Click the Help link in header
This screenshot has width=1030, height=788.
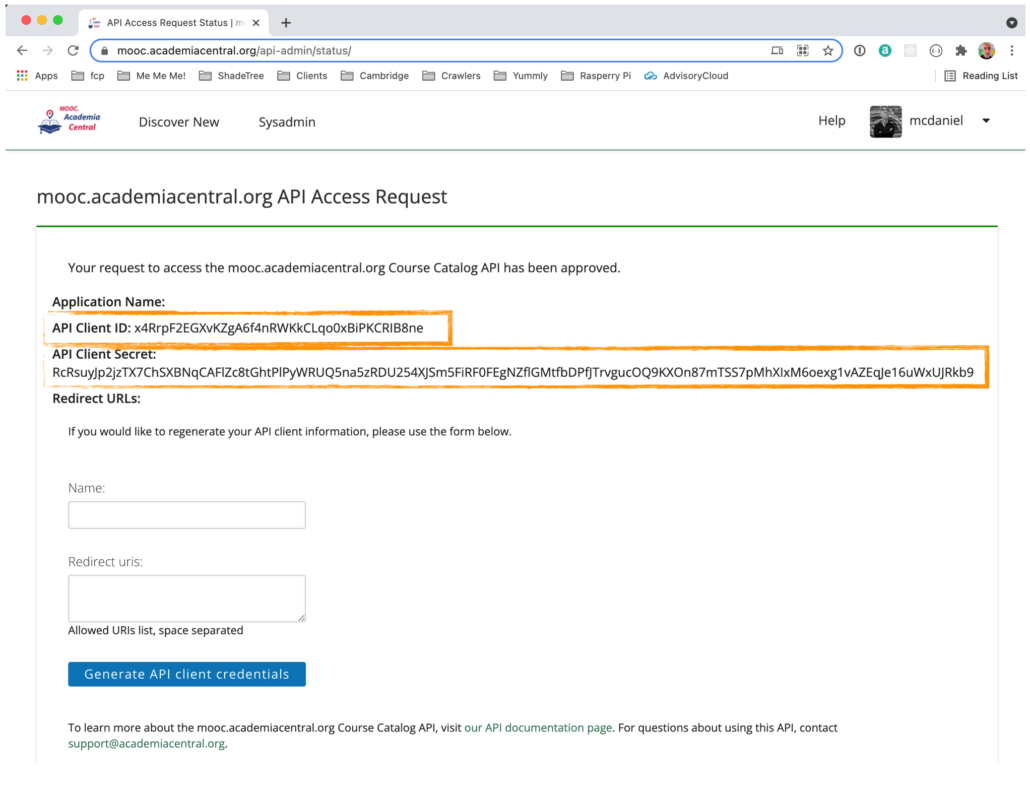tap(832, 121)
